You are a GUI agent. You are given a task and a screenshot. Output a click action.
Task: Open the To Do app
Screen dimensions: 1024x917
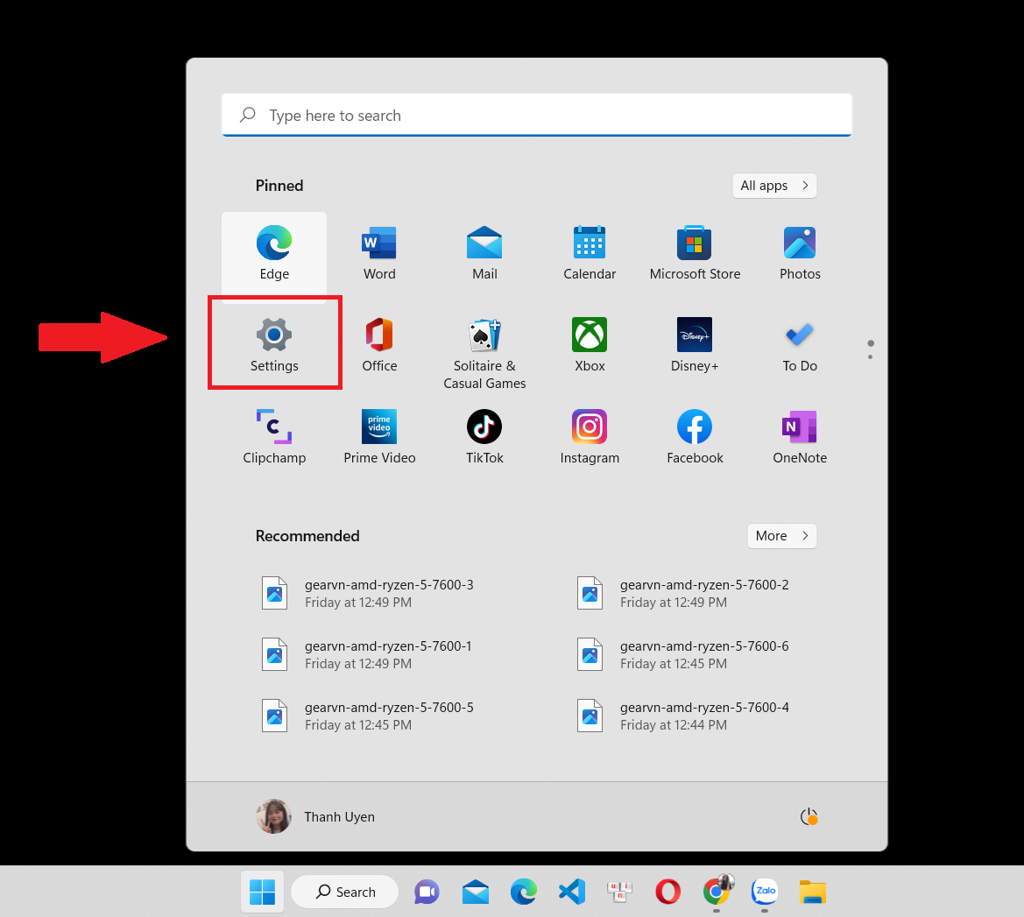[800, 344]
